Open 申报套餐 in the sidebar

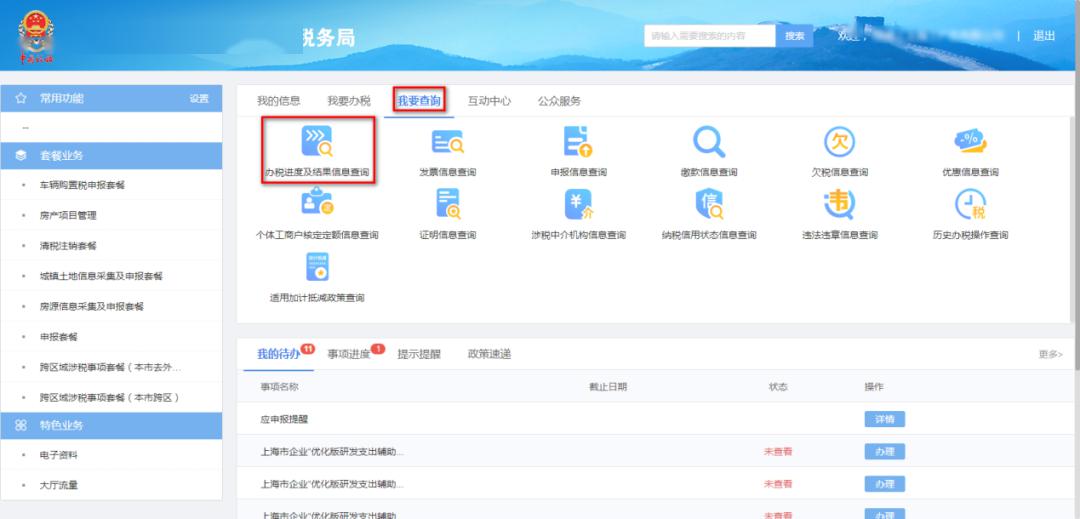(x=59, y=337)
